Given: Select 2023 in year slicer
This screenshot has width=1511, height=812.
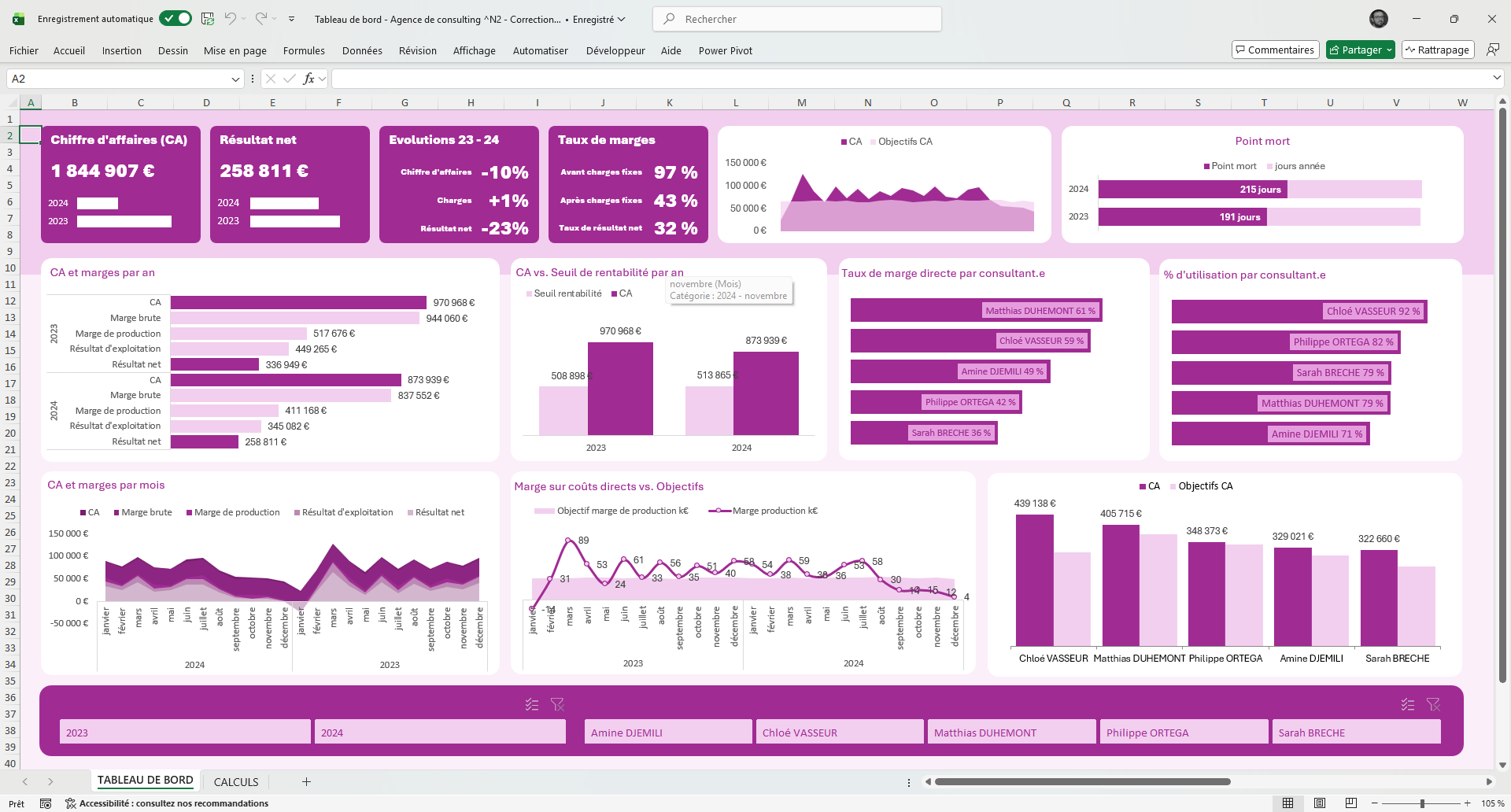Looking at the screenshot, I should (x=185, y=732).
